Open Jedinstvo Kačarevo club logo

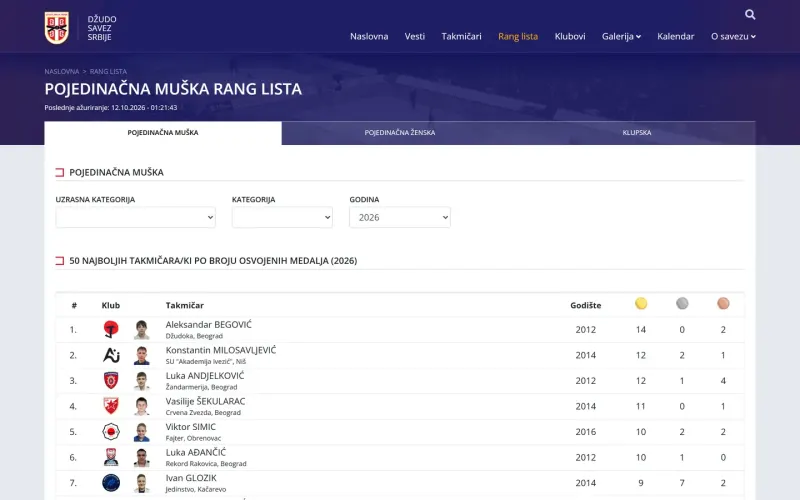pyautogui.click(x=111, y=483)
